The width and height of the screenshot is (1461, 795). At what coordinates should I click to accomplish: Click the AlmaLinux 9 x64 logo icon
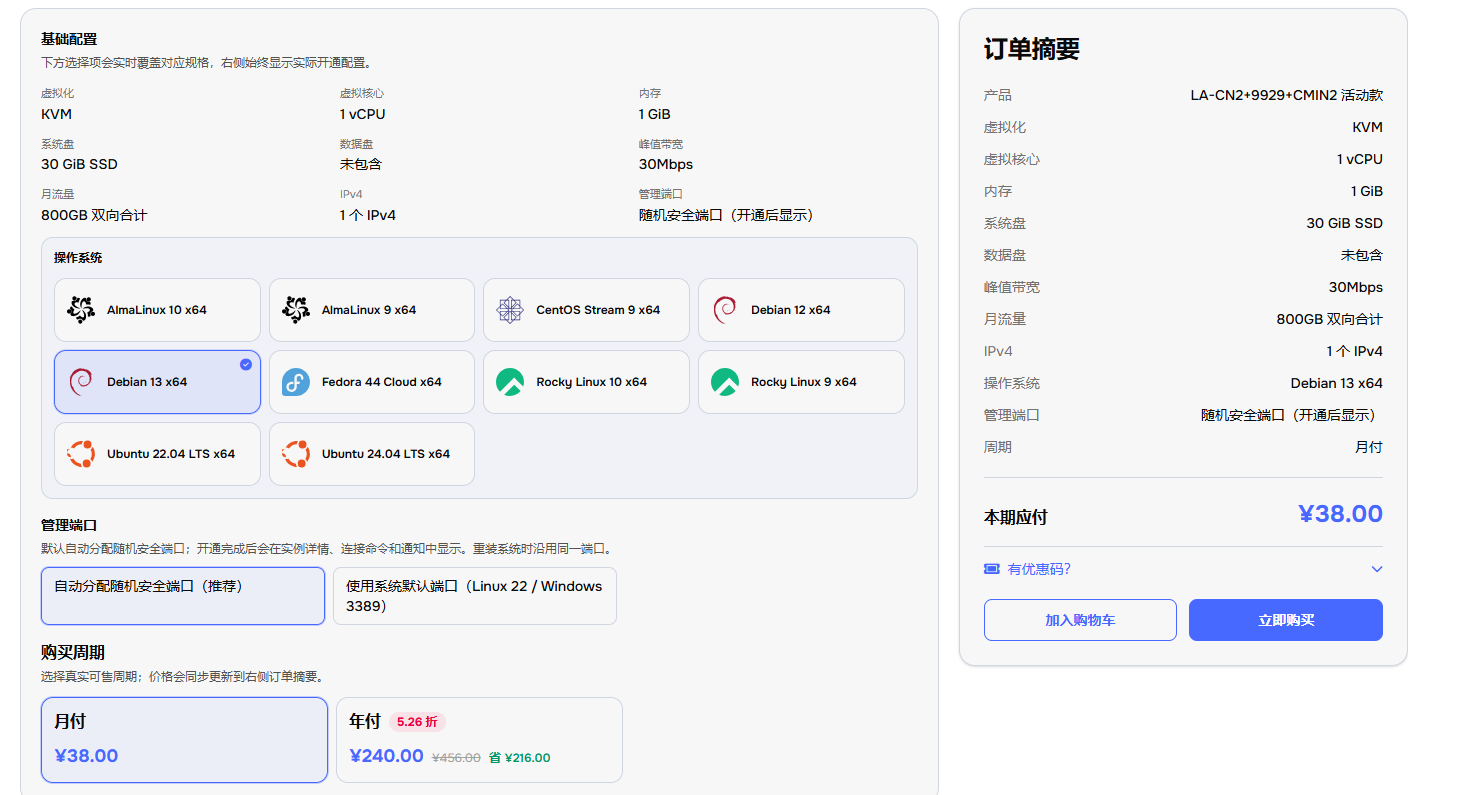(x=296, y=310)
